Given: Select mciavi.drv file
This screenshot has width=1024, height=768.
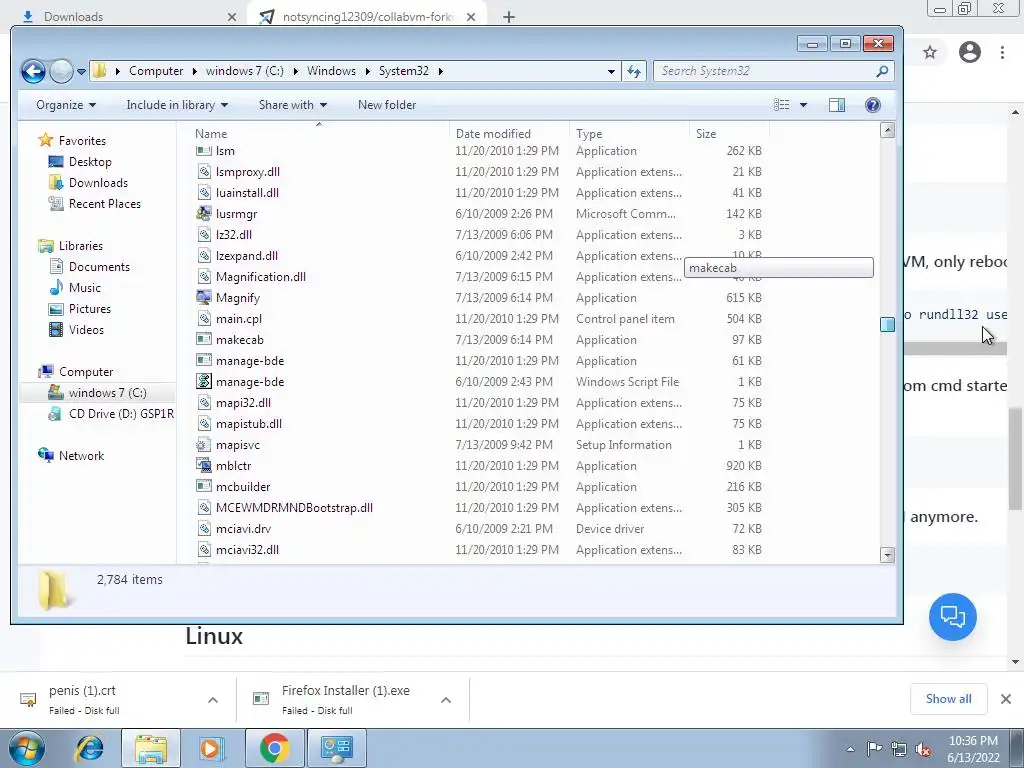Looking at the screenshot, I should click(x=243, y=529).
